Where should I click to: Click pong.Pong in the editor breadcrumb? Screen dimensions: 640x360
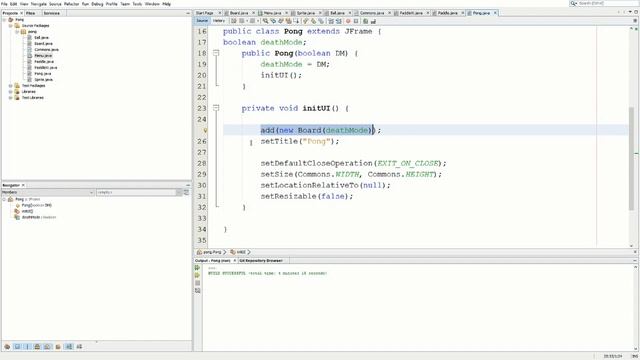coord(212,252)
